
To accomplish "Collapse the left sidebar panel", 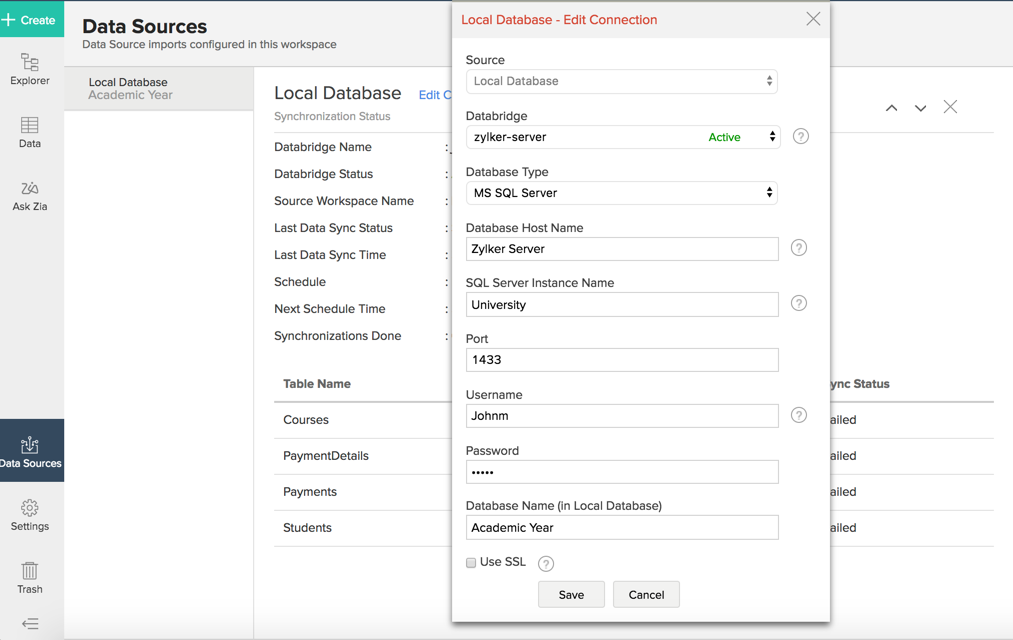I will pos(30,624).
